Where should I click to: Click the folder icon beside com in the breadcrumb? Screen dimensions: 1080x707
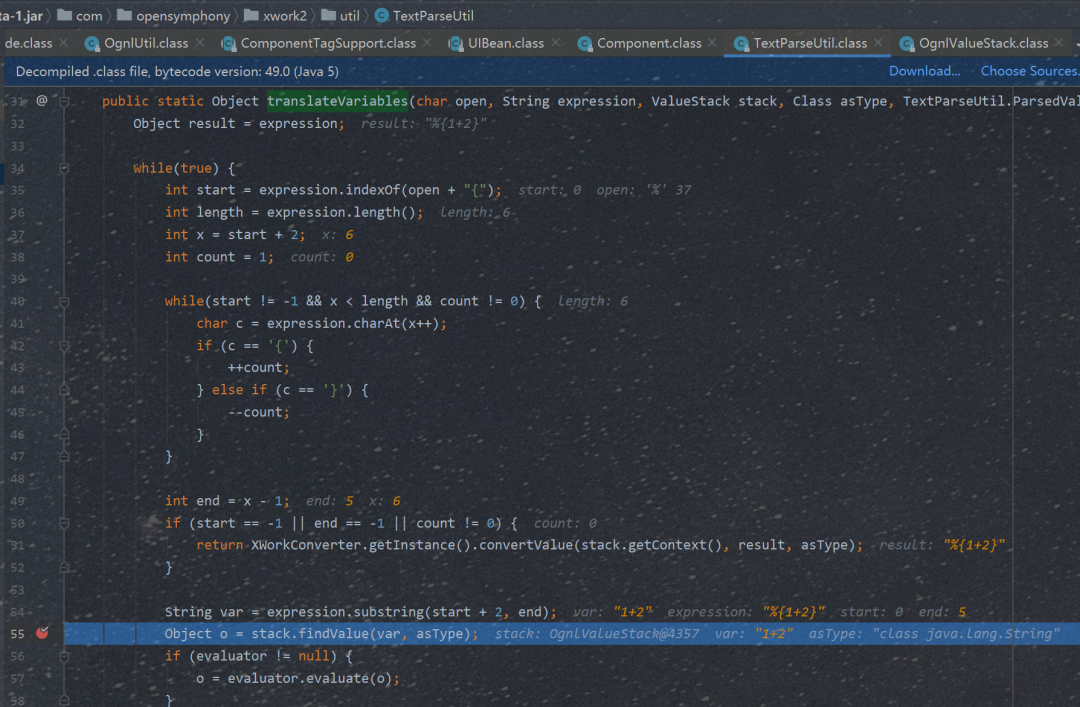pyautogui.click(x=64, y=15)
